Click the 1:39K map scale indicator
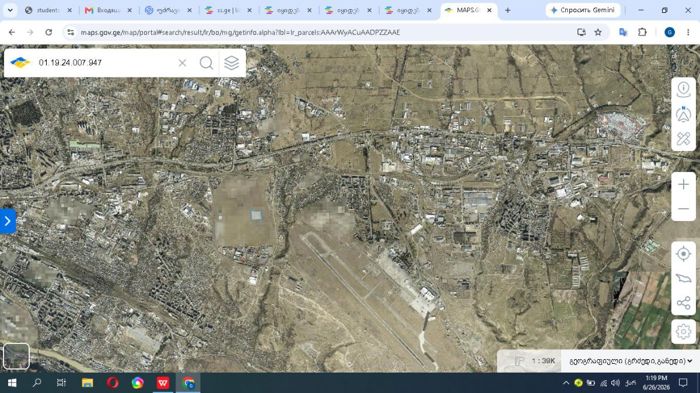Screen dimensions: 700x393 tap(543, 361)
